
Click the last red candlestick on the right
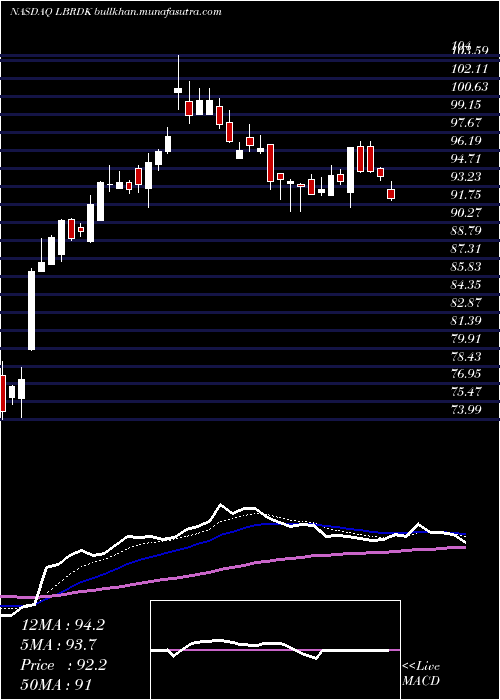tap(391, 194)
